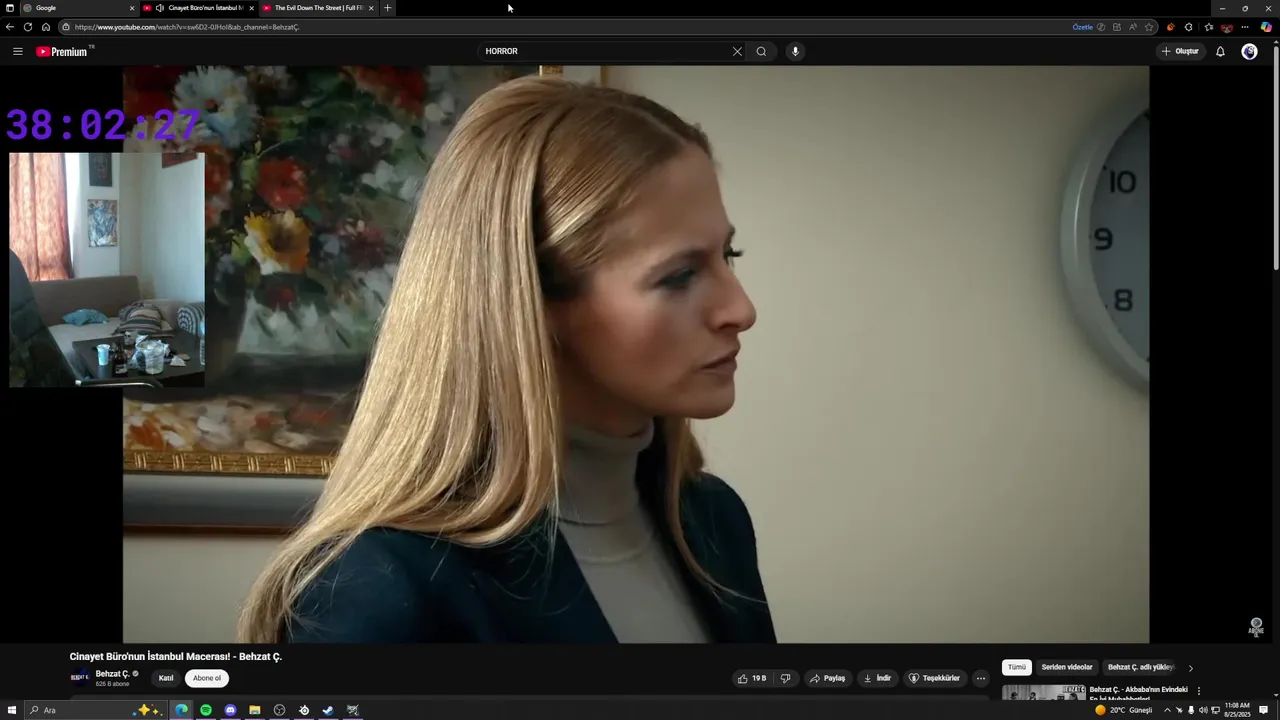Open read aloud in address bar
Screen dimensions: 1280x720
1133,27
